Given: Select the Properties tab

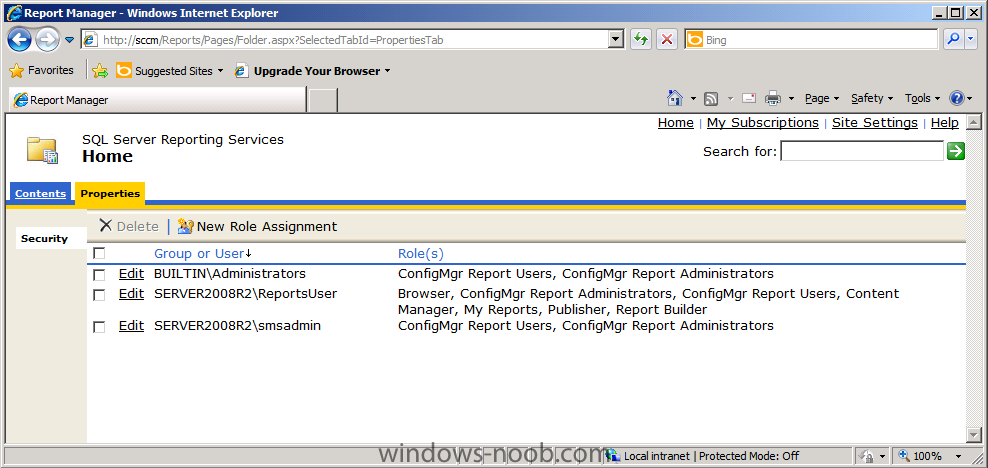Looking at the screenshot, I should tap(110, 193).
